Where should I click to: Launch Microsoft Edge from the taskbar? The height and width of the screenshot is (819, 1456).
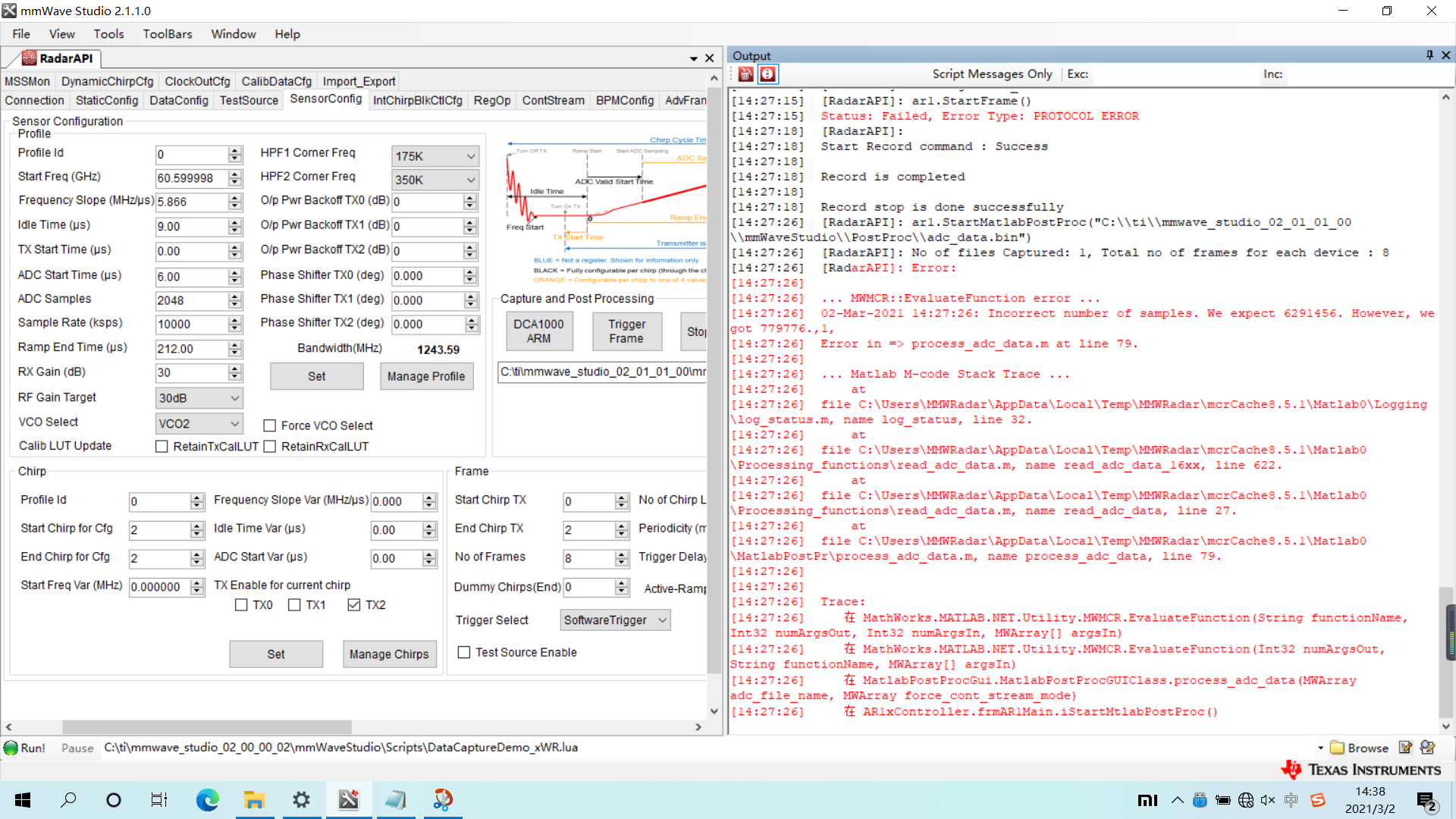tap(207, 800)
